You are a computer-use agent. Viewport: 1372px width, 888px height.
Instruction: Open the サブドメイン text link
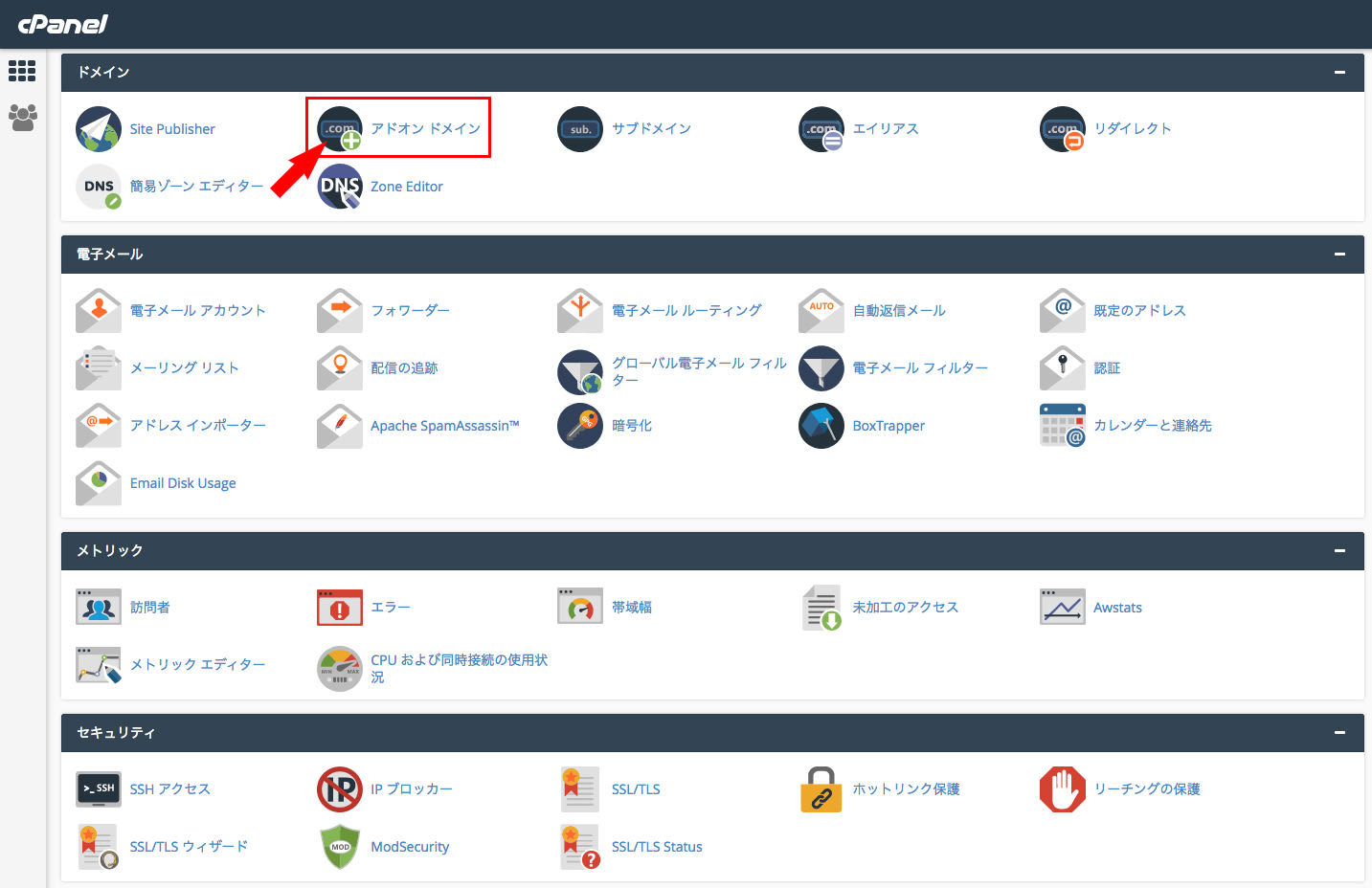click(651, 129)
